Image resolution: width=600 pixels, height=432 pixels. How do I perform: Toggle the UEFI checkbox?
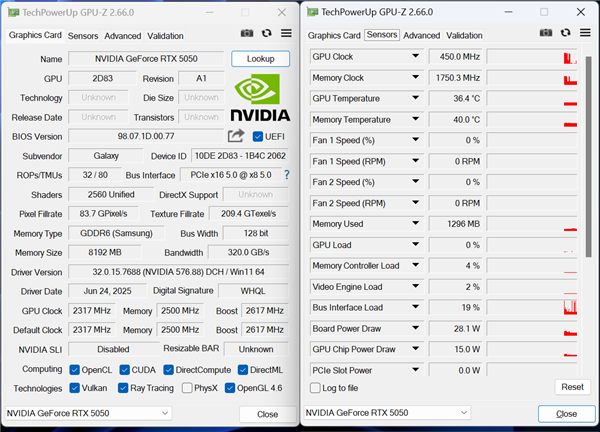point(258,136)
